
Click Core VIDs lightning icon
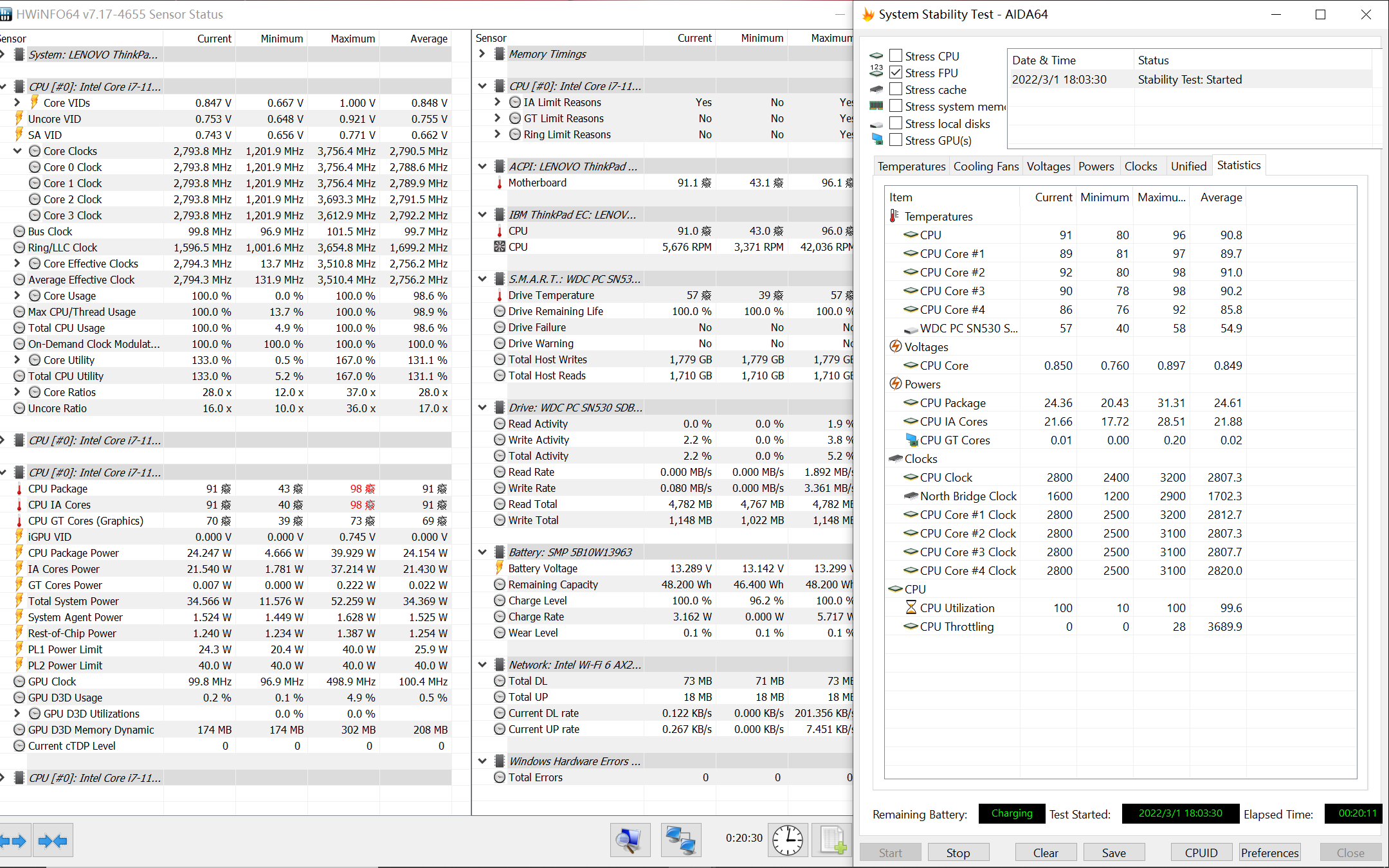click(x=35, y=102)
